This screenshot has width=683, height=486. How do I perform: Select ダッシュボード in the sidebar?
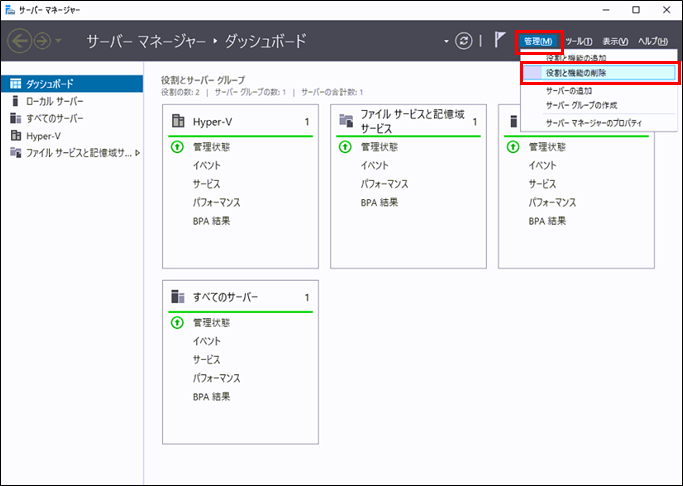(72, 84)
